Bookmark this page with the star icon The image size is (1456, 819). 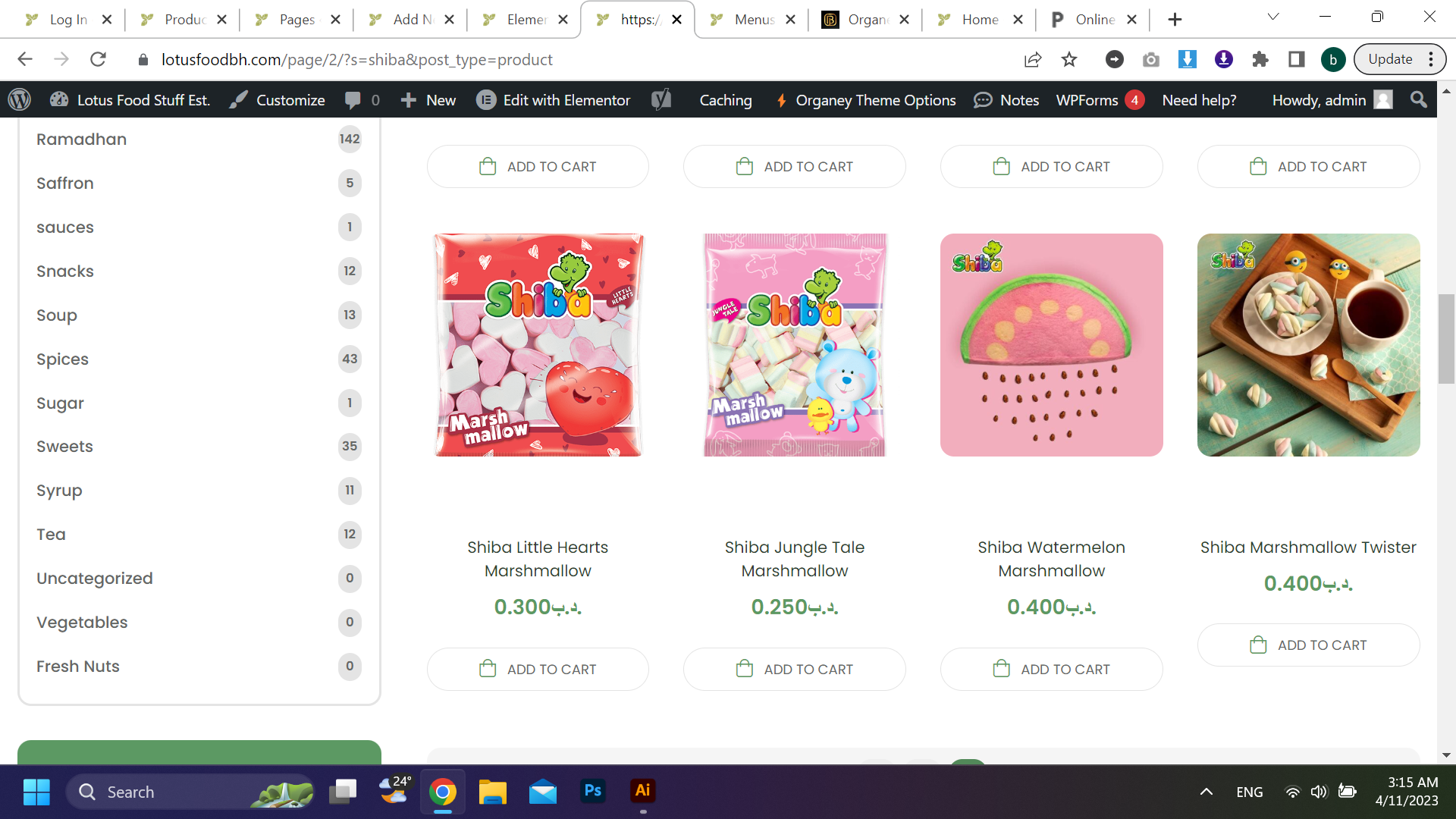(x=1069, y=59)
